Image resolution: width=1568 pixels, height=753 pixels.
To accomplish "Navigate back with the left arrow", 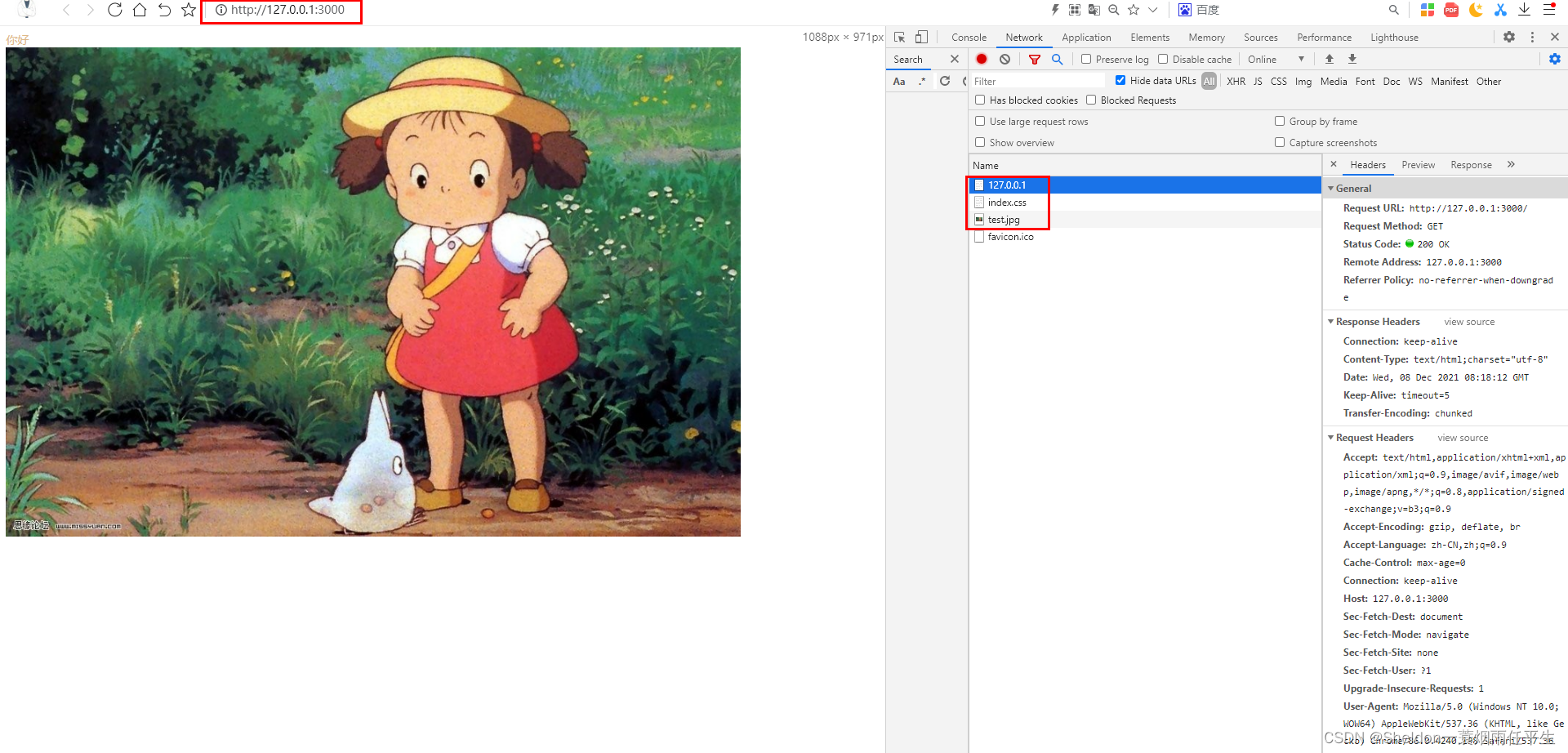I will 66,10.
